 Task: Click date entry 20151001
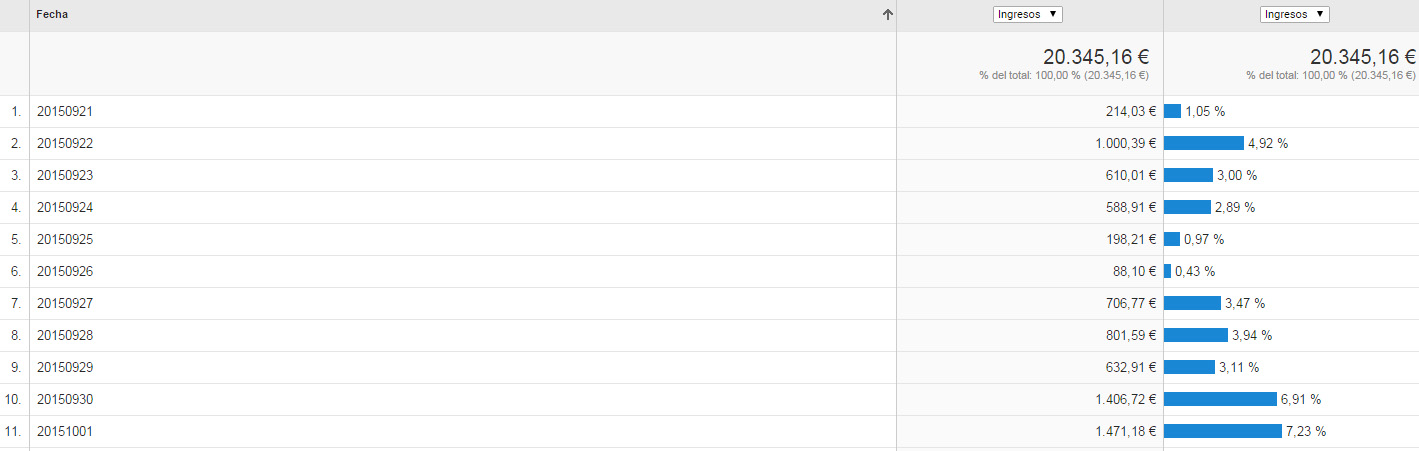pos(65,432)
